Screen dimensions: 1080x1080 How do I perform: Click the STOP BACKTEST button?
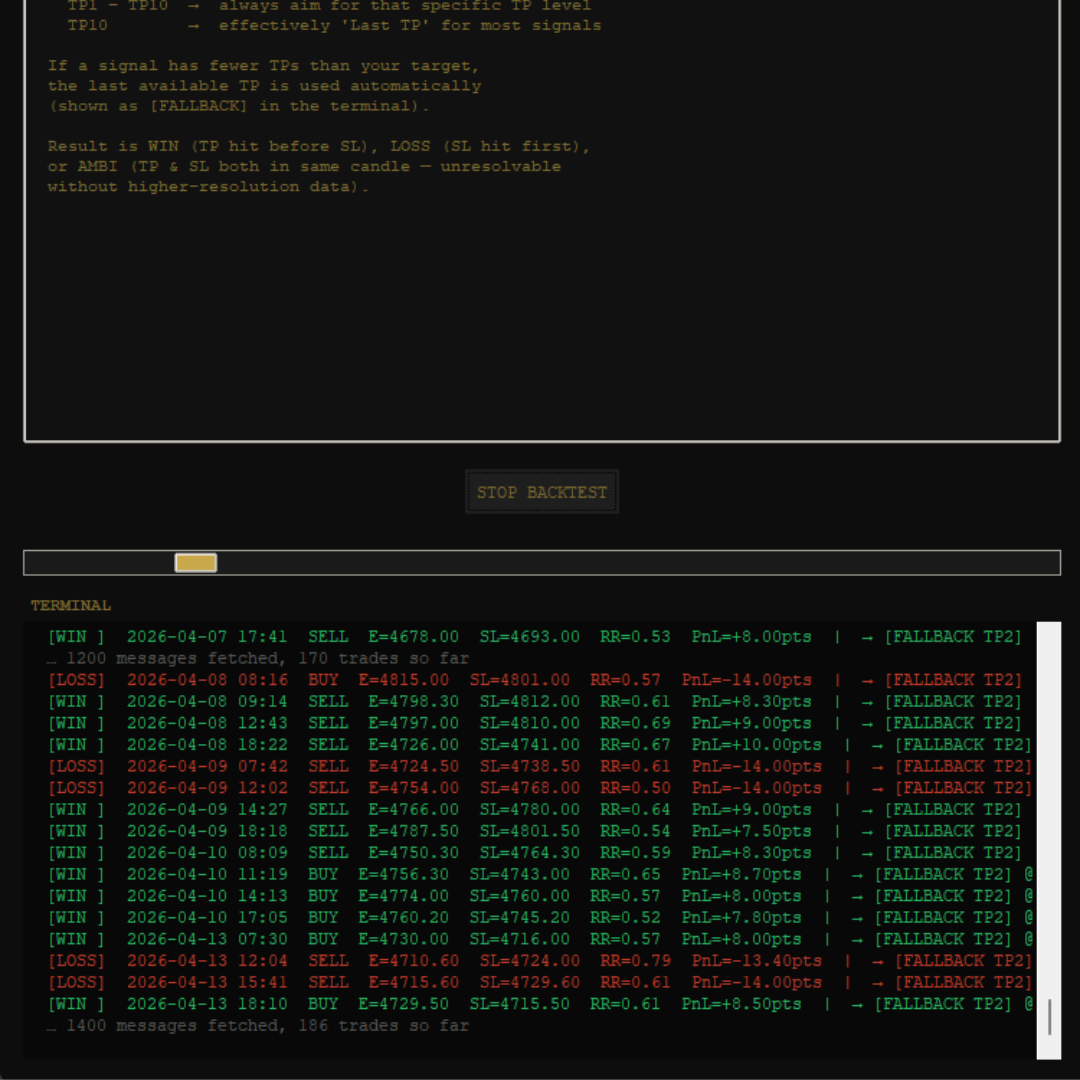coord(541,492)
